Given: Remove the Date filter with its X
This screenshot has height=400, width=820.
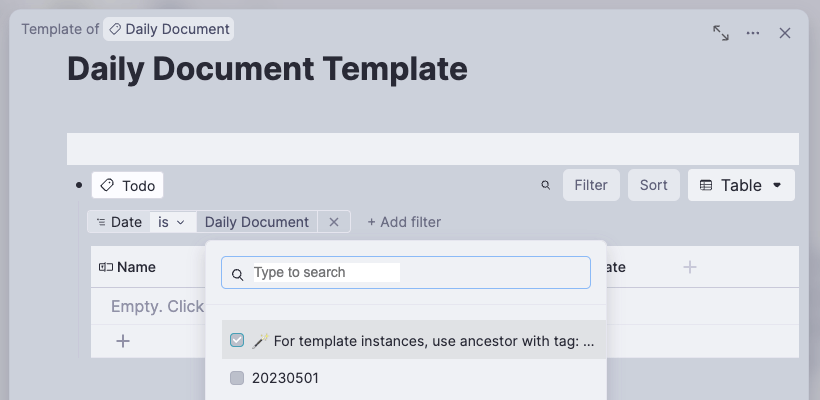Looking at the screenshot, I should point(334,222).
